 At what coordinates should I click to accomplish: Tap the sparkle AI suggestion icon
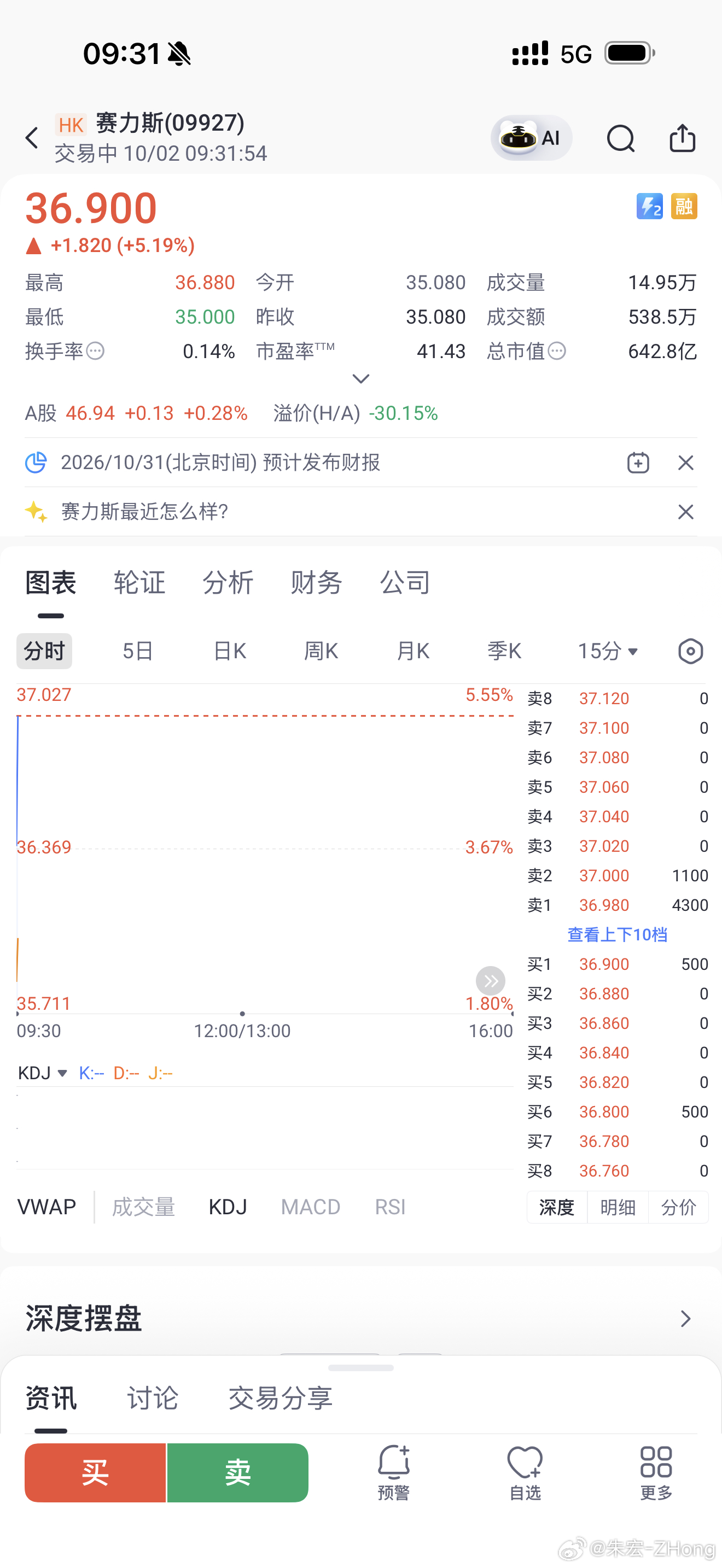[36, 512]
